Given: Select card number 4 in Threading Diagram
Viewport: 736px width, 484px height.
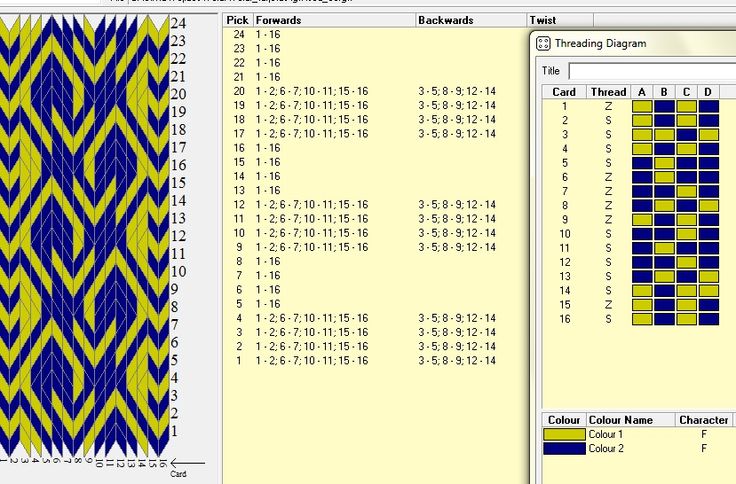Looking at the screenshot, I should [x=565, y=149].
